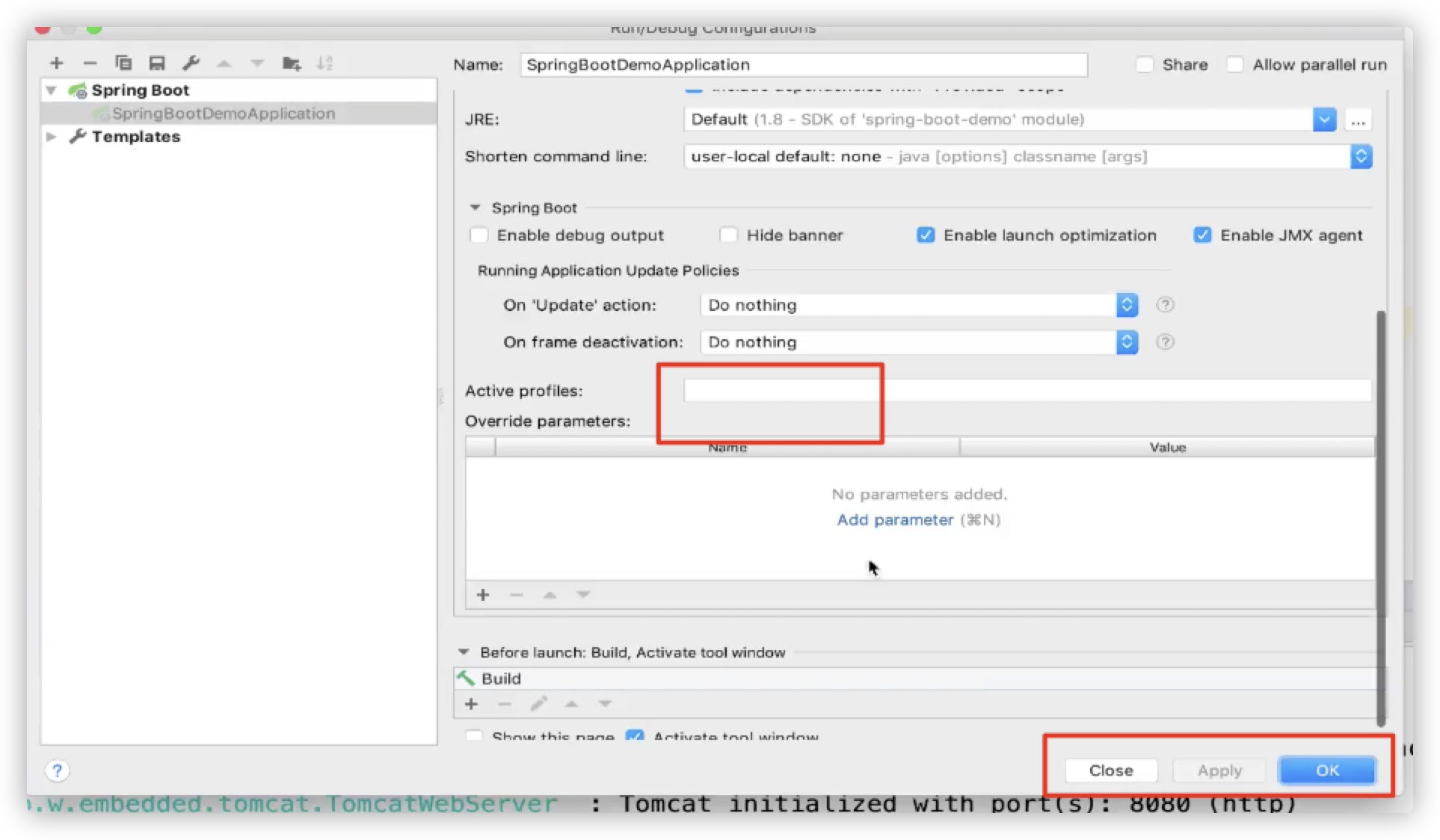Disable the Enable JMX agent checkbox

click(1202, 235)
